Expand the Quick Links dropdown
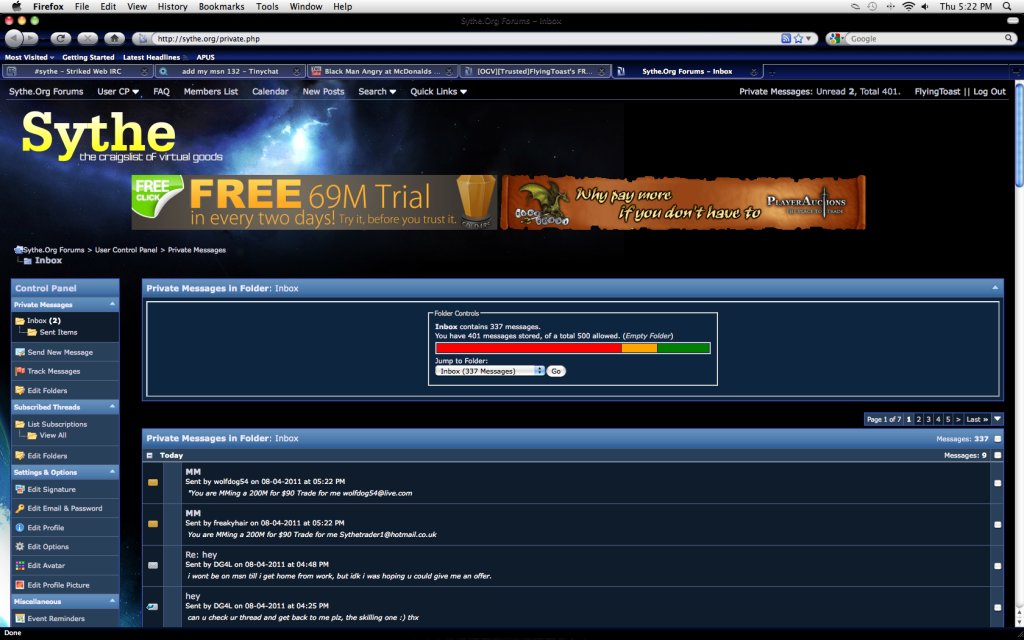Viewport: 1024px width, 640px height. tap(438, 91)
